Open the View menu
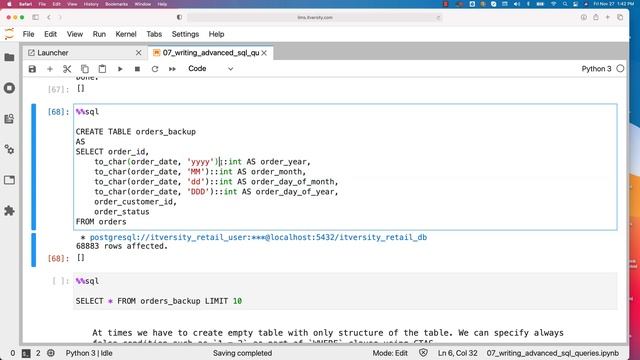The height and width of the screenshot is (360, 640). tap(75, 34)
